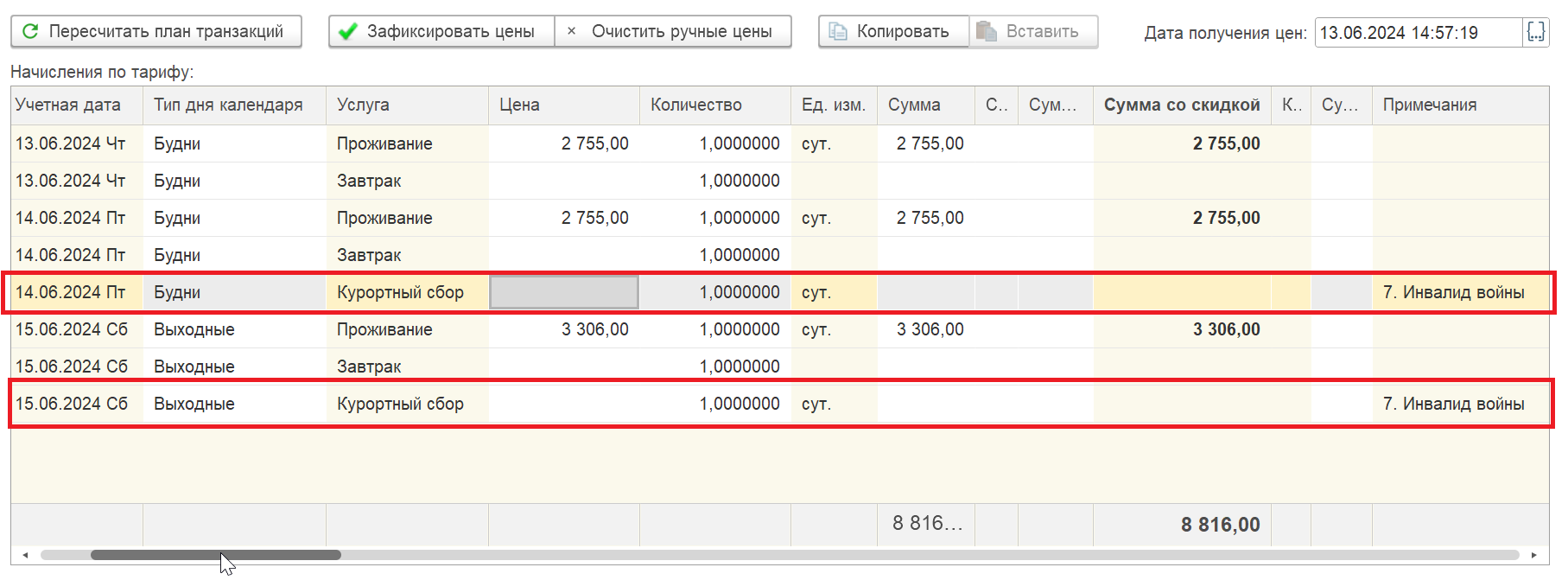The image size is (1568, 580).
Task: Click the truncated Су… column header
Action: 1341,105
